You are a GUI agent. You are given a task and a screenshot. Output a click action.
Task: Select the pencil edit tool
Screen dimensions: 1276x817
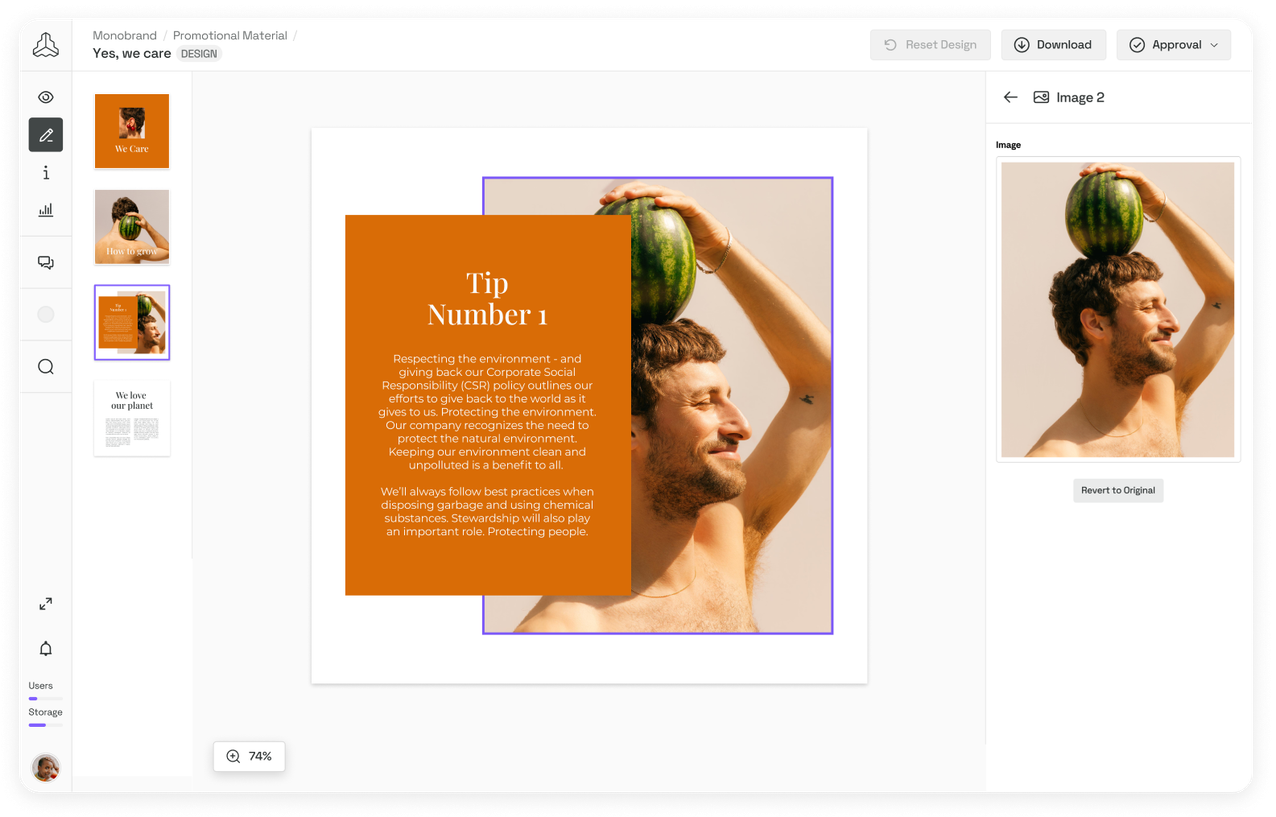(46, 135)
